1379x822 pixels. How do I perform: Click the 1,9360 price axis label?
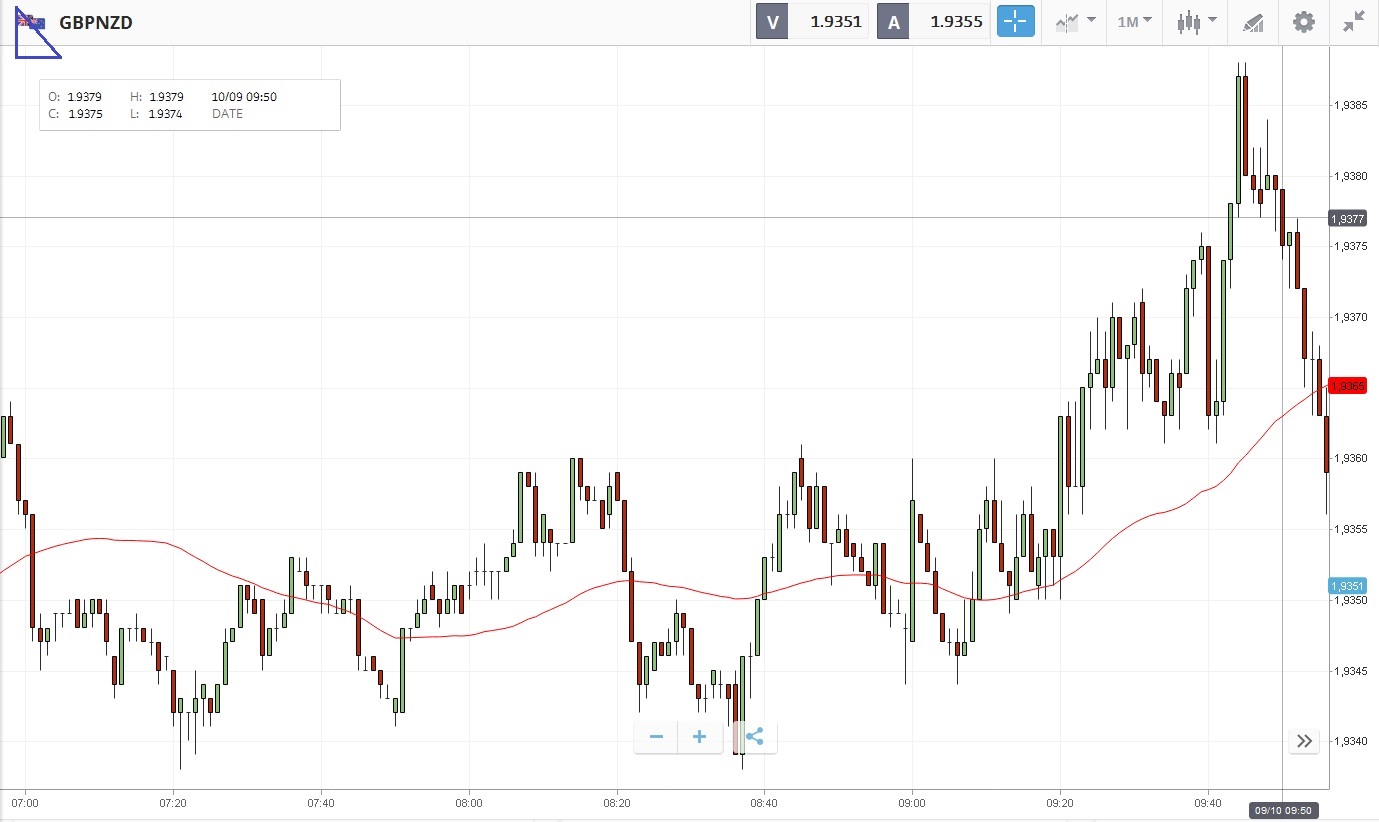1350,458
